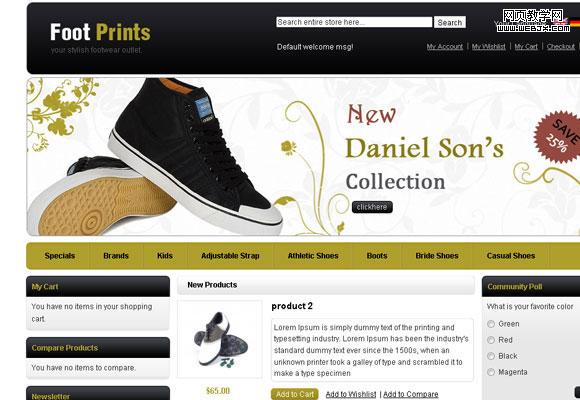Open the product 2 shoe thumbnail
This screenshot has height=400, width=580.
(219, 339)
